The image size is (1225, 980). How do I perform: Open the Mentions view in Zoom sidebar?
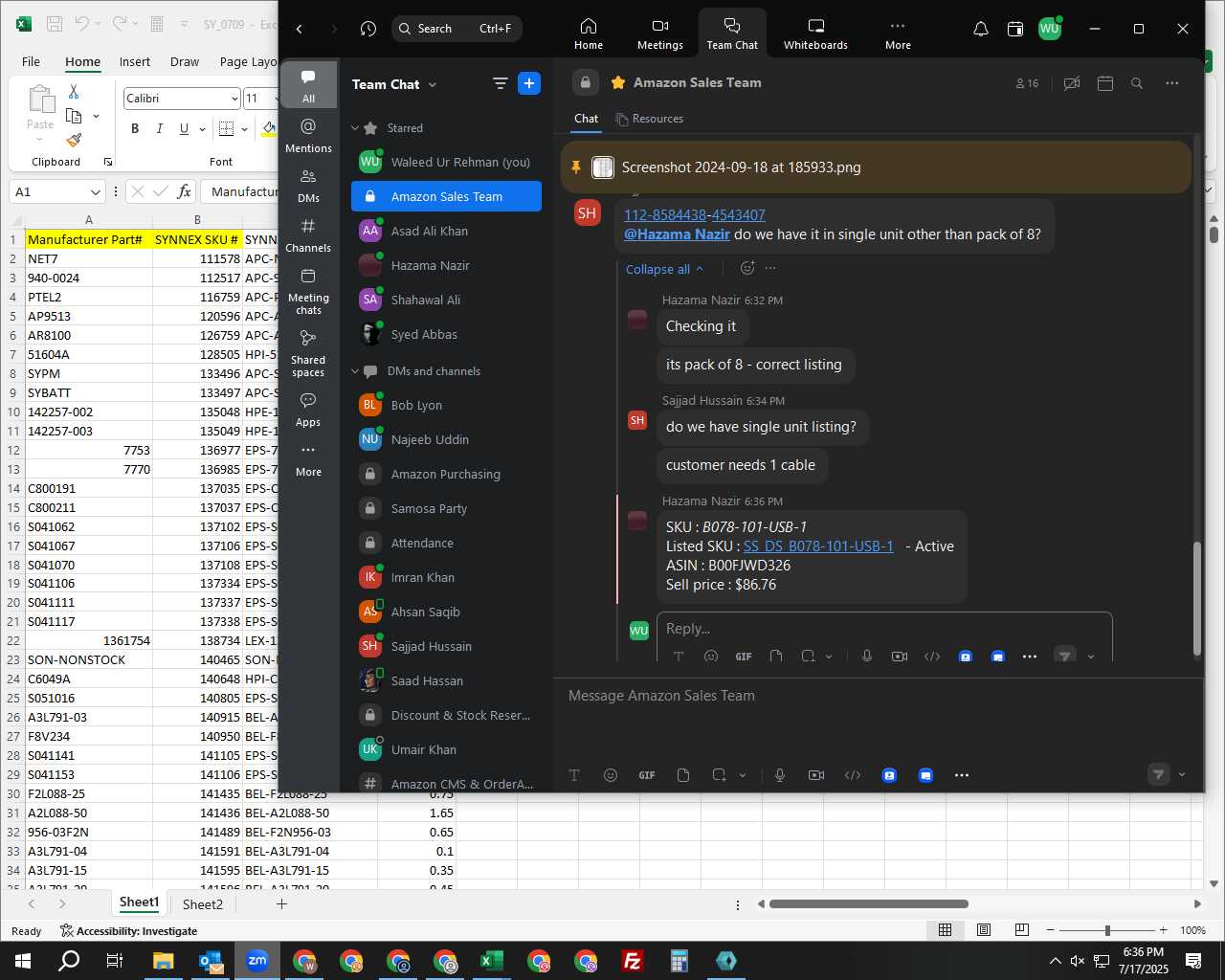308,135
